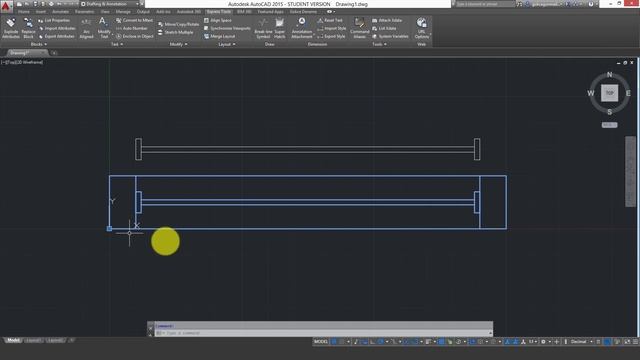640x360 pixels.
Task: Expand the Modify panel dropdown
Action: click(178, 44)
